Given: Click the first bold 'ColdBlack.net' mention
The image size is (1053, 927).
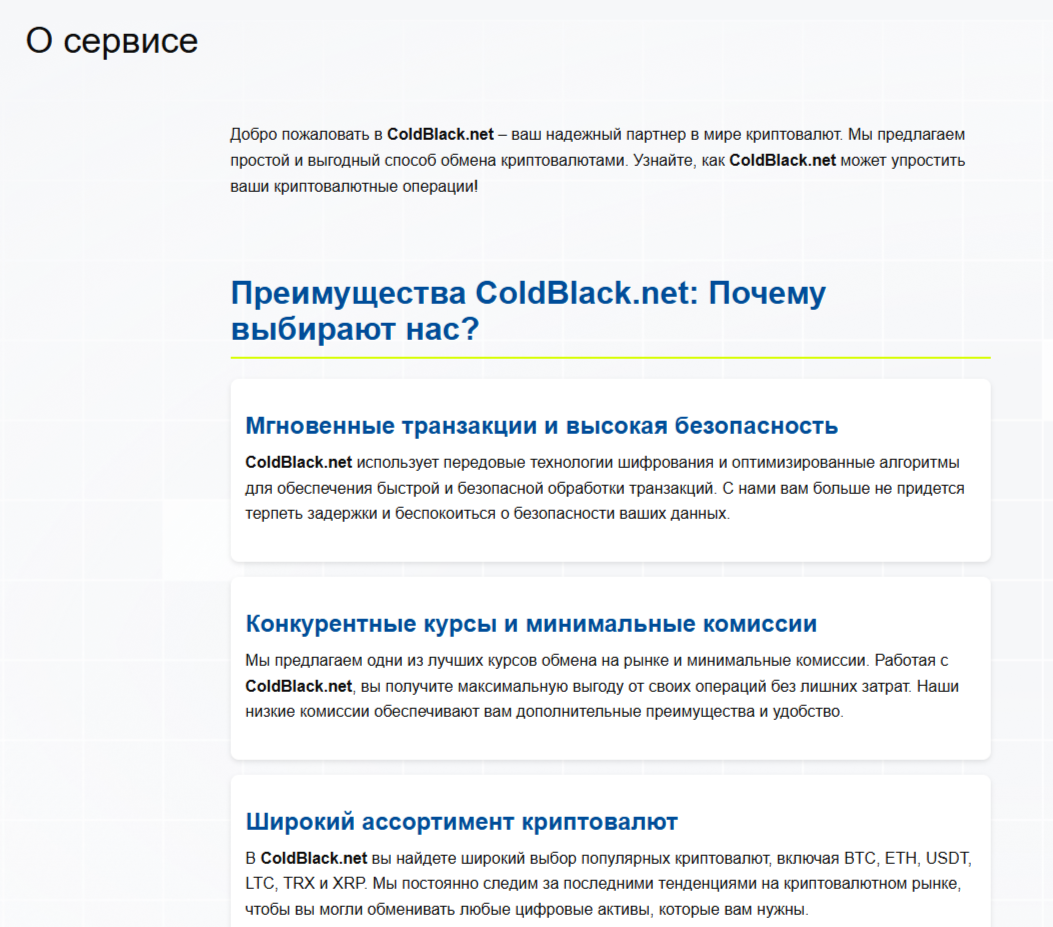Looking at the screenshot, I should pos(442,132).
